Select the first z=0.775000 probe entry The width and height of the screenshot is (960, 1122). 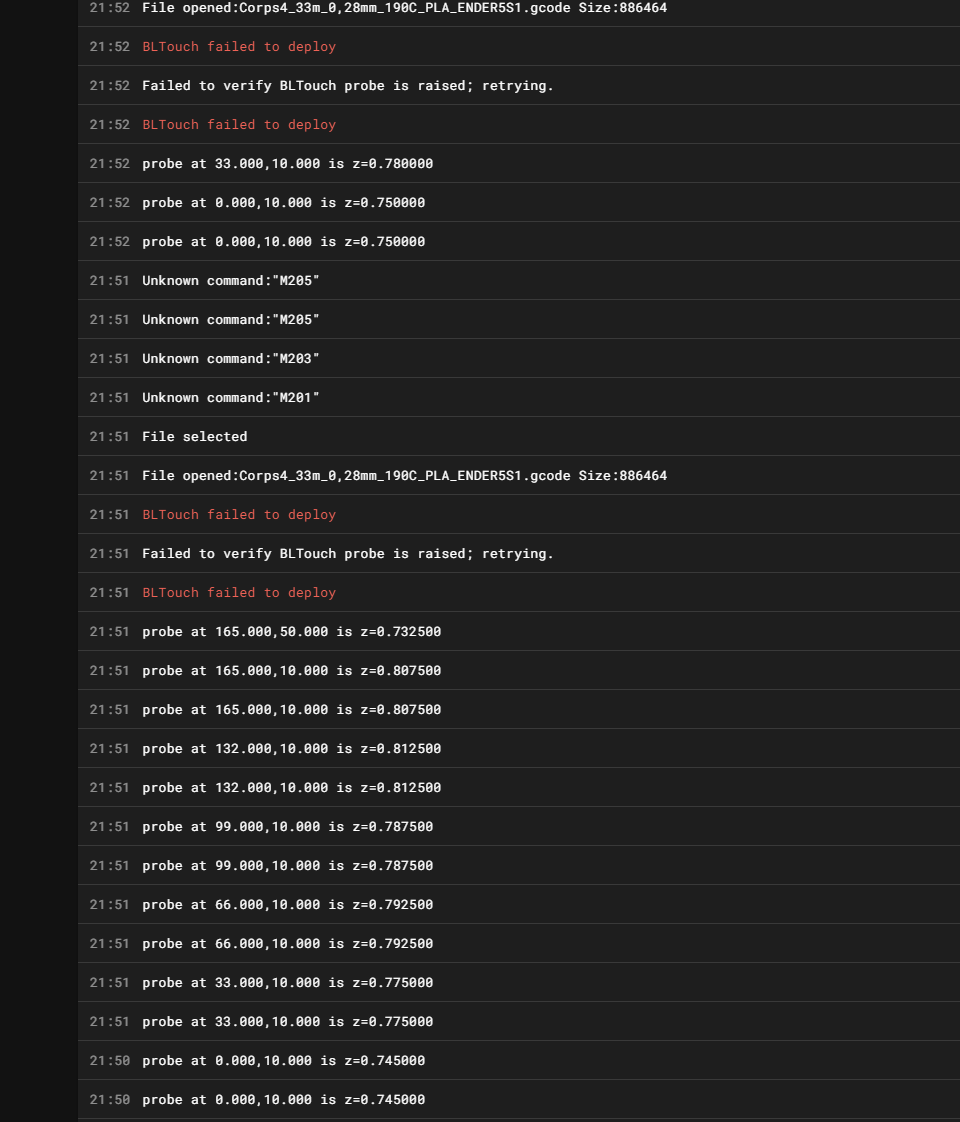[287, 983]
